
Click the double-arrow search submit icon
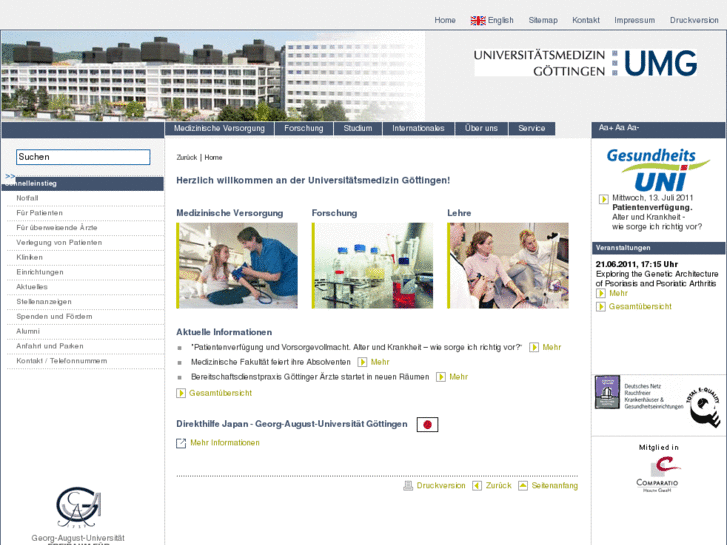tap(10, 176)
